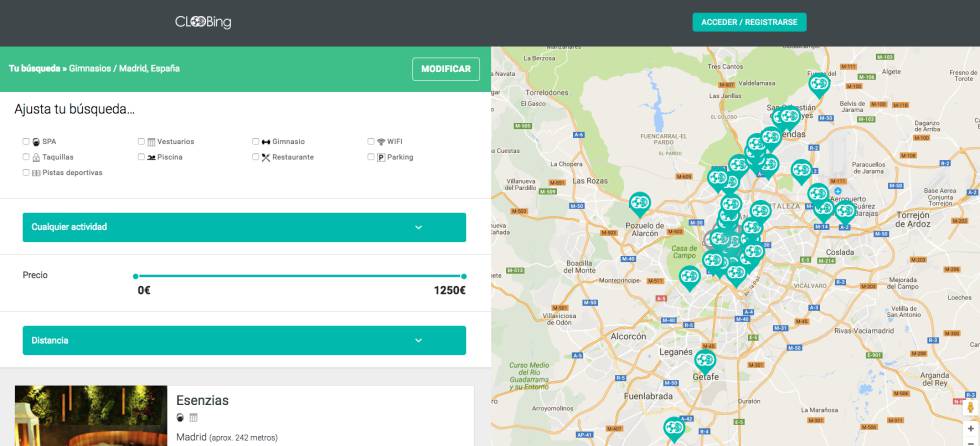Check the Gimnasio filter box
980x446 pixels.
coord(256,141)
